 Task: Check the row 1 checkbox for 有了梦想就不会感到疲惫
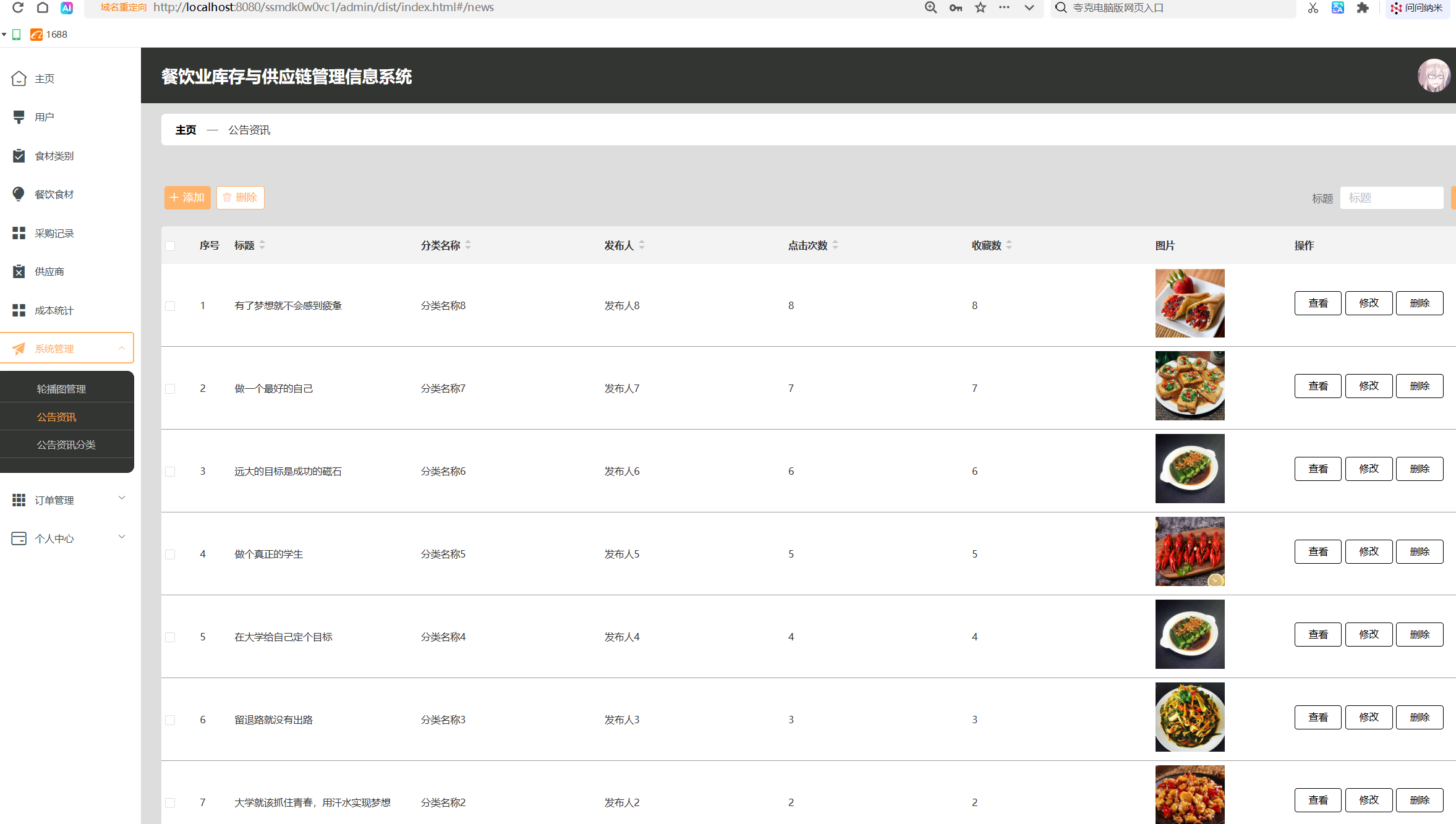click(170, 306)
